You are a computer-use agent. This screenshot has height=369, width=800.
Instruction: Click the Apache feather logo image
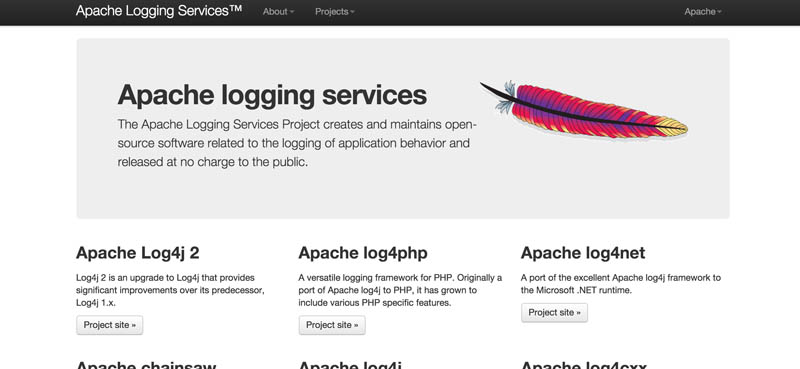[584, 110]
